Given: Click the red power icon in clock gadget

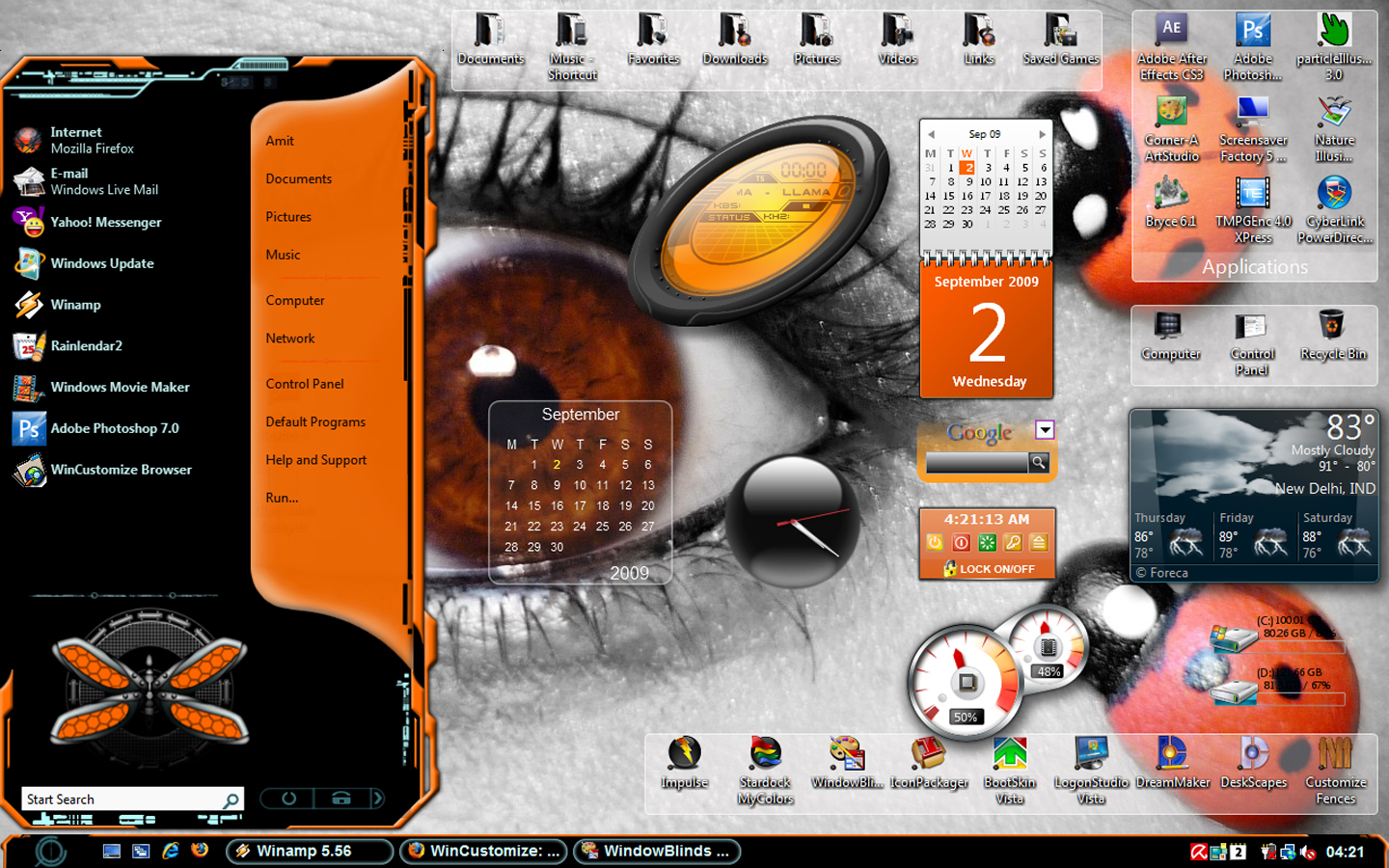Looking at the screenshot, I should [x=961, y=543].
